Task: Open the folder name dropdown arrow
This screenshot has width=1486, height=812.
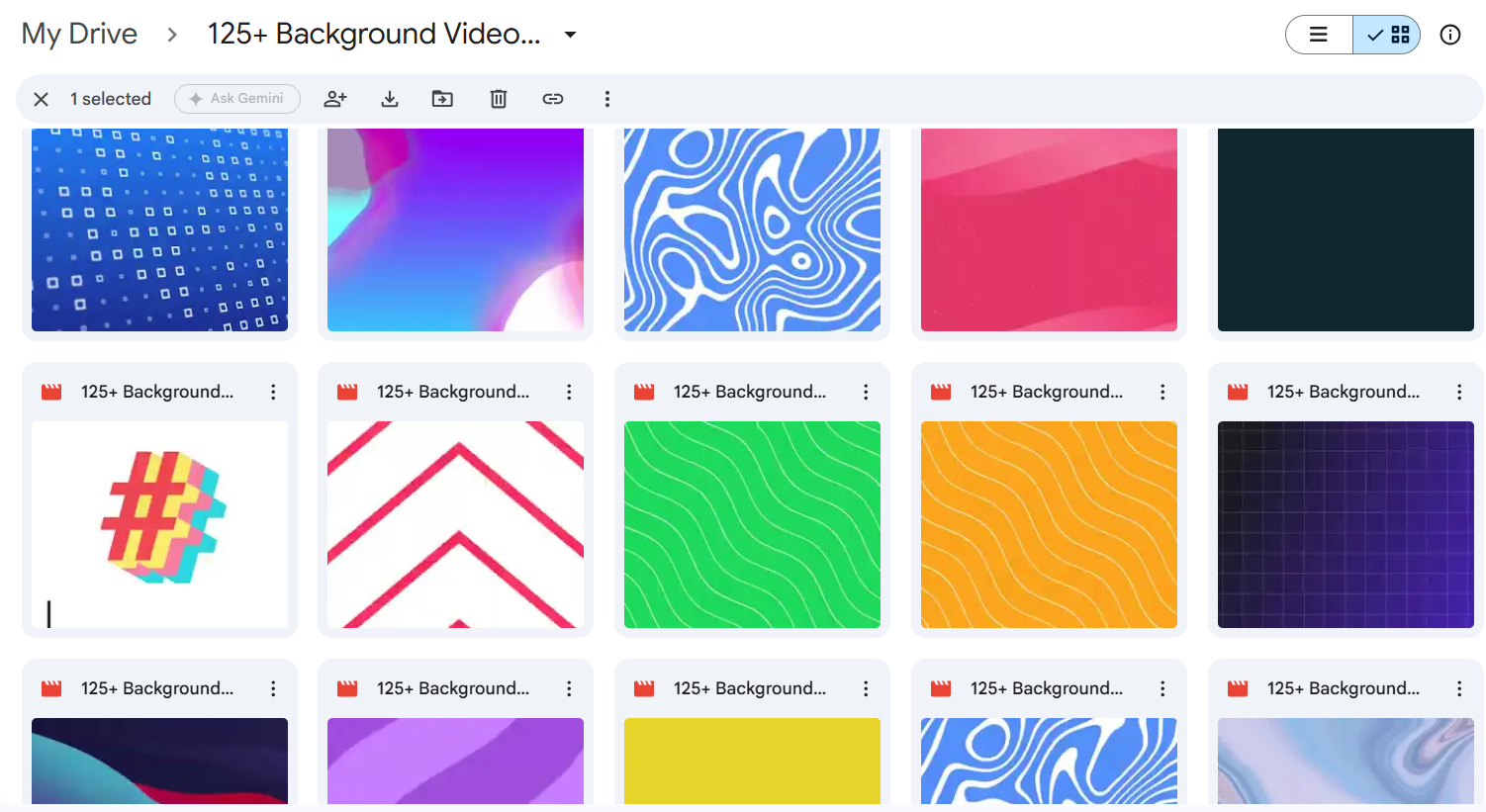Action: click(x=570, y=35)
